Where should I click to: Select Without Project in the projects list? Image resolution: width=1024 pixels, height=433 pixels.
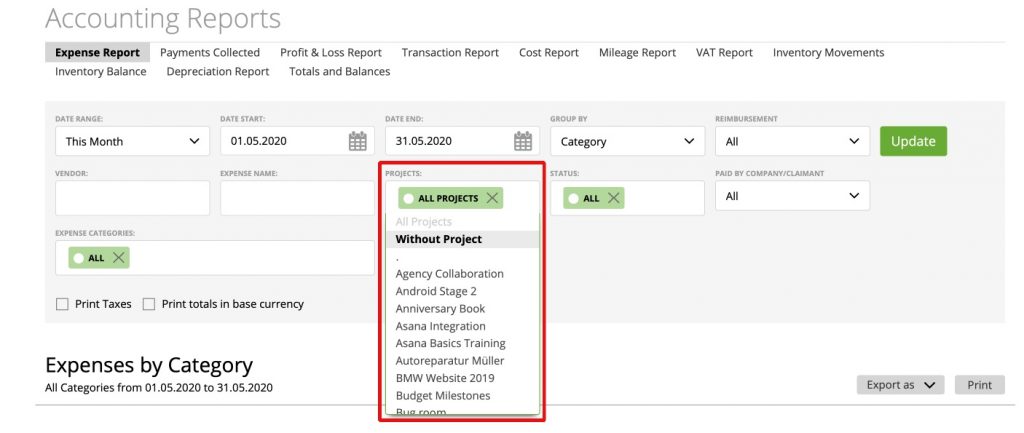click(462, 239)
